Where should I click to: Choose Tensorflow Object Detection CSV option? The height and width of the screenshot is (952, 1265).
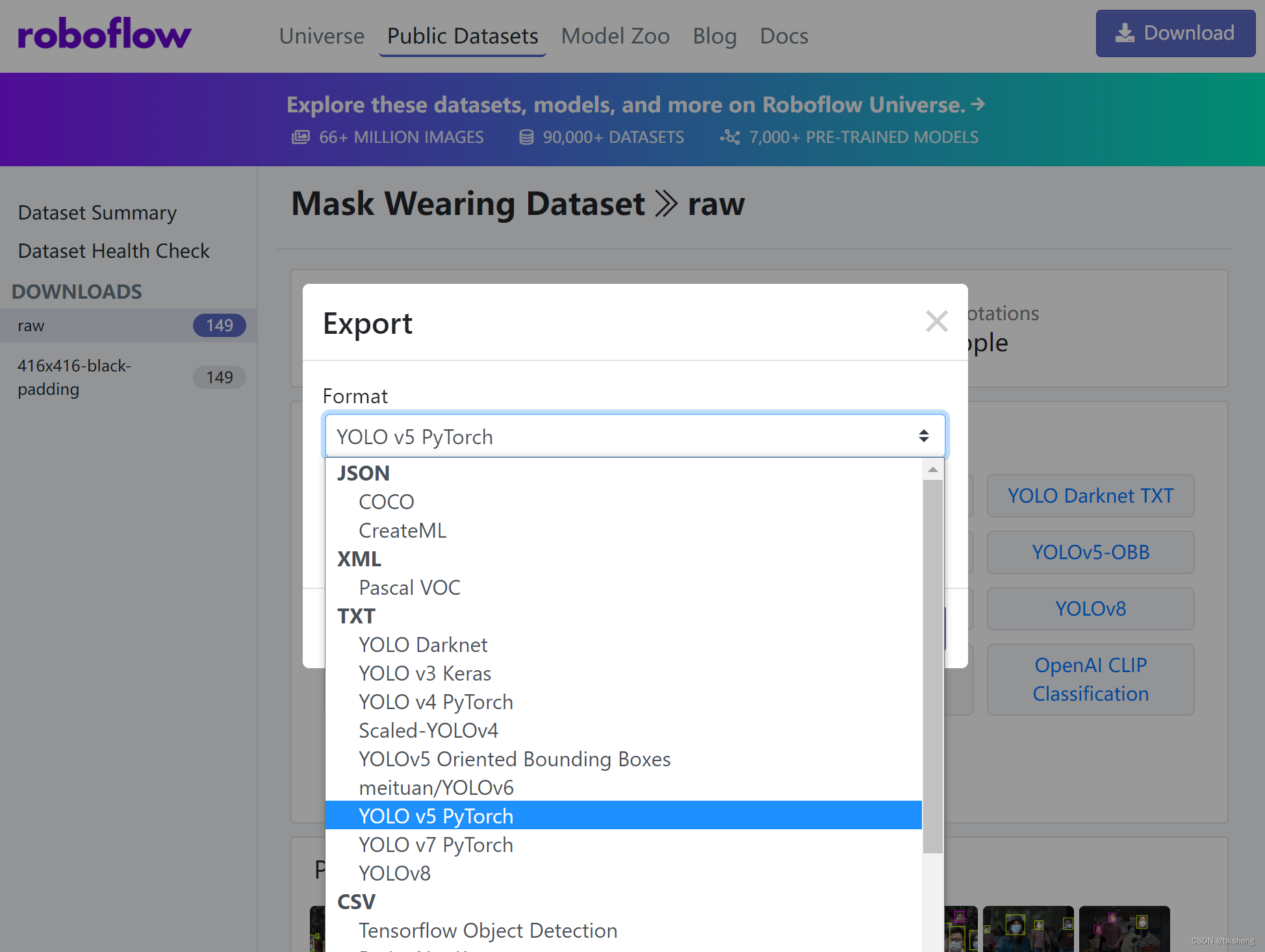point(487,931)
